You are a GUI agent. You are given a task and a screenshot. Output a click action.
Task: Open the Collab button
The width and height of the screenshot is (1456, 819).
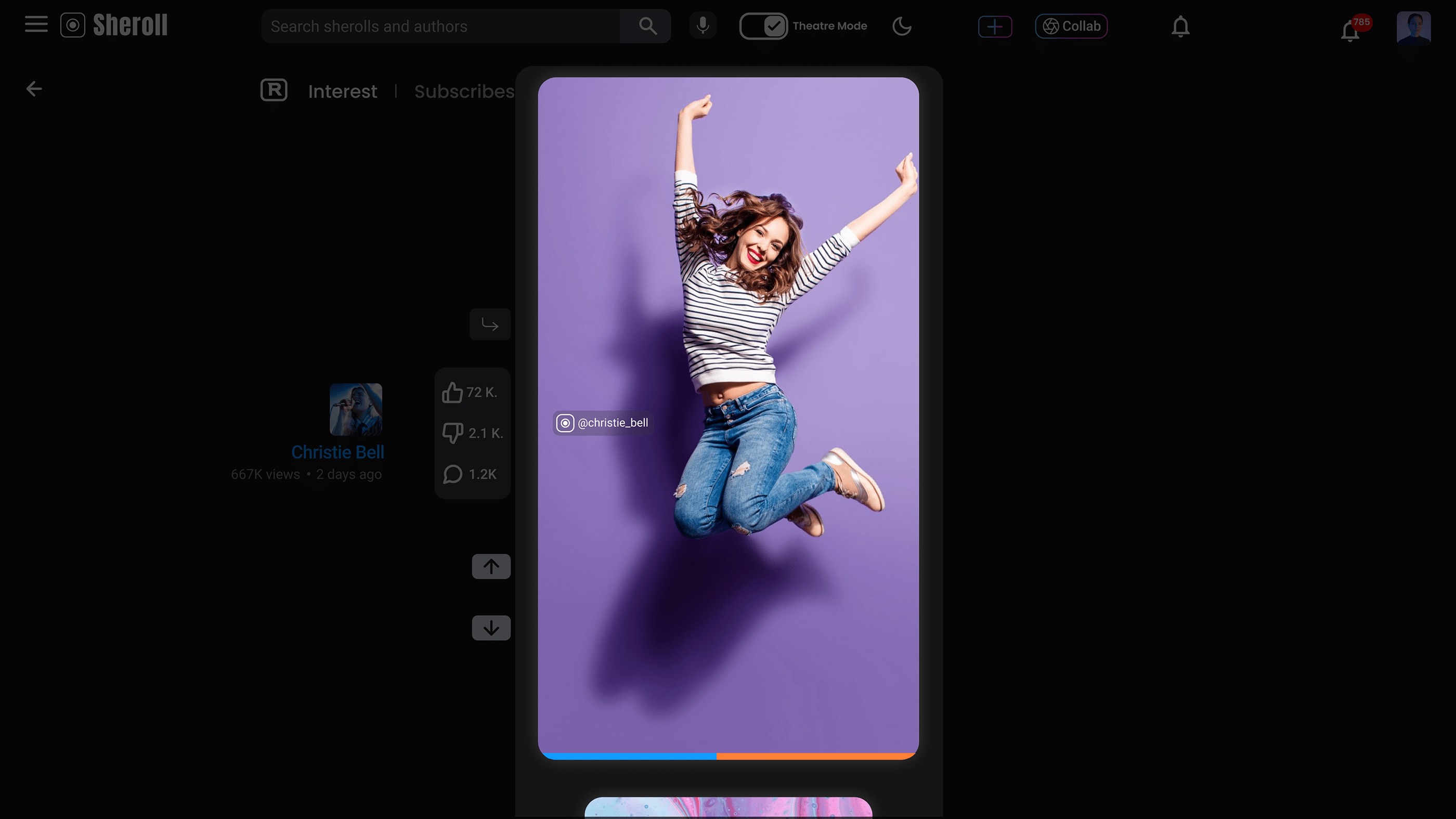click(x=1071, y=26)
